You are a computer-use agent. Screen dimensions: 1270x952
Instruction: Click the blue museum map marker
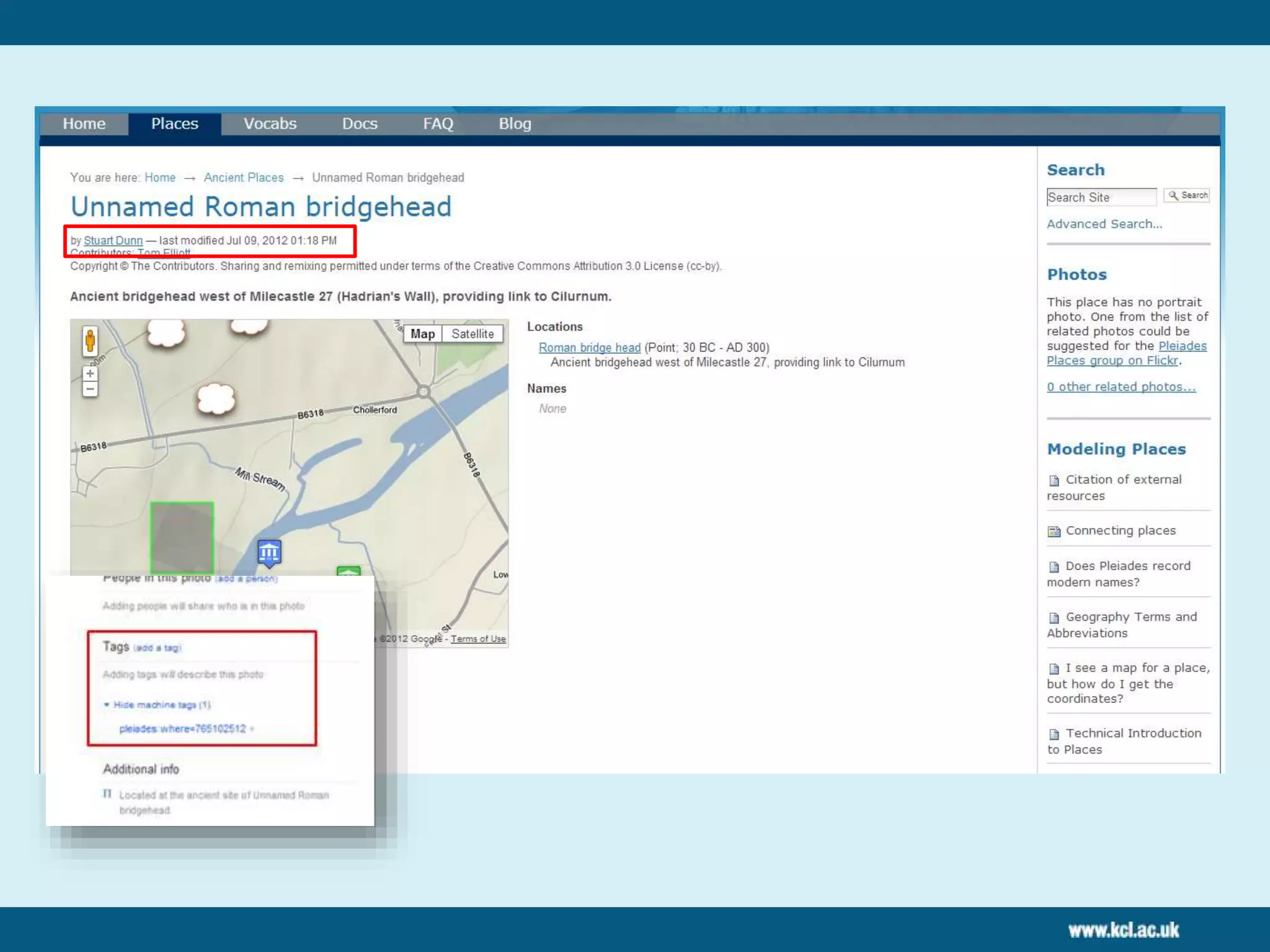pyautogui.click(x=269, y=552)
